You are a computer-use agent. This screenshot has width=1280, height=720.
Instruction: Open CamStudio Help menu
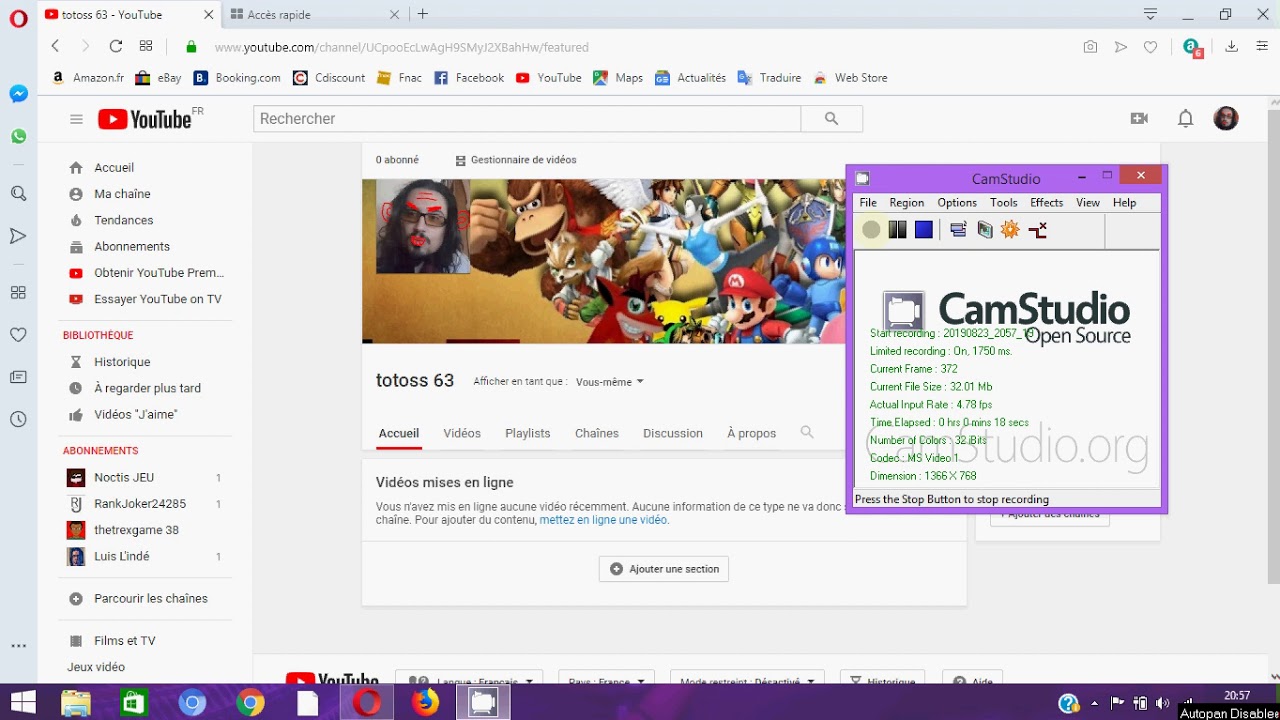click(x=1124, y=202)
